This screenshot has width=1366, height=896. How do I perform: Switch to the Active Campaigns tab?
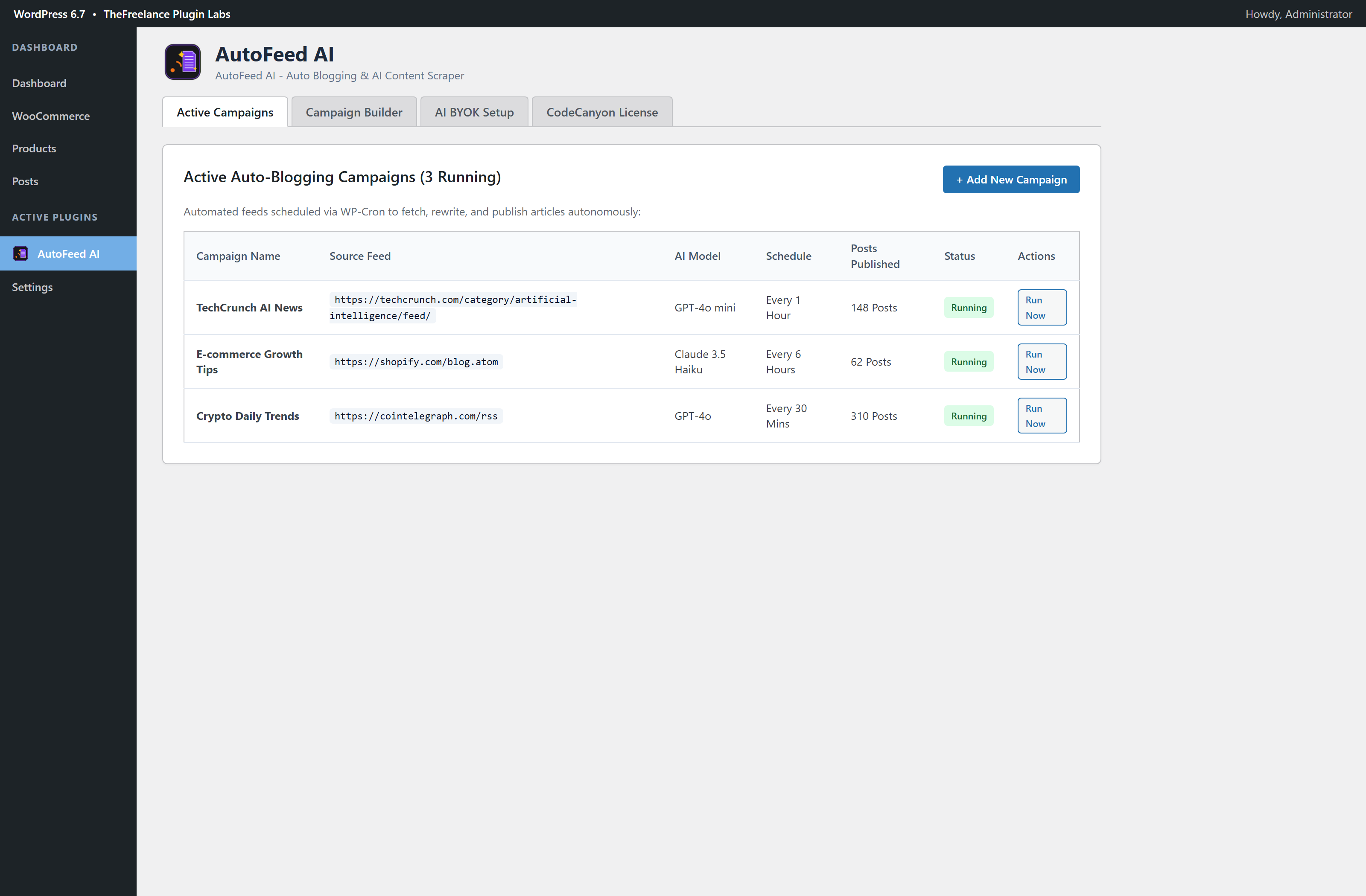[225, 112]
